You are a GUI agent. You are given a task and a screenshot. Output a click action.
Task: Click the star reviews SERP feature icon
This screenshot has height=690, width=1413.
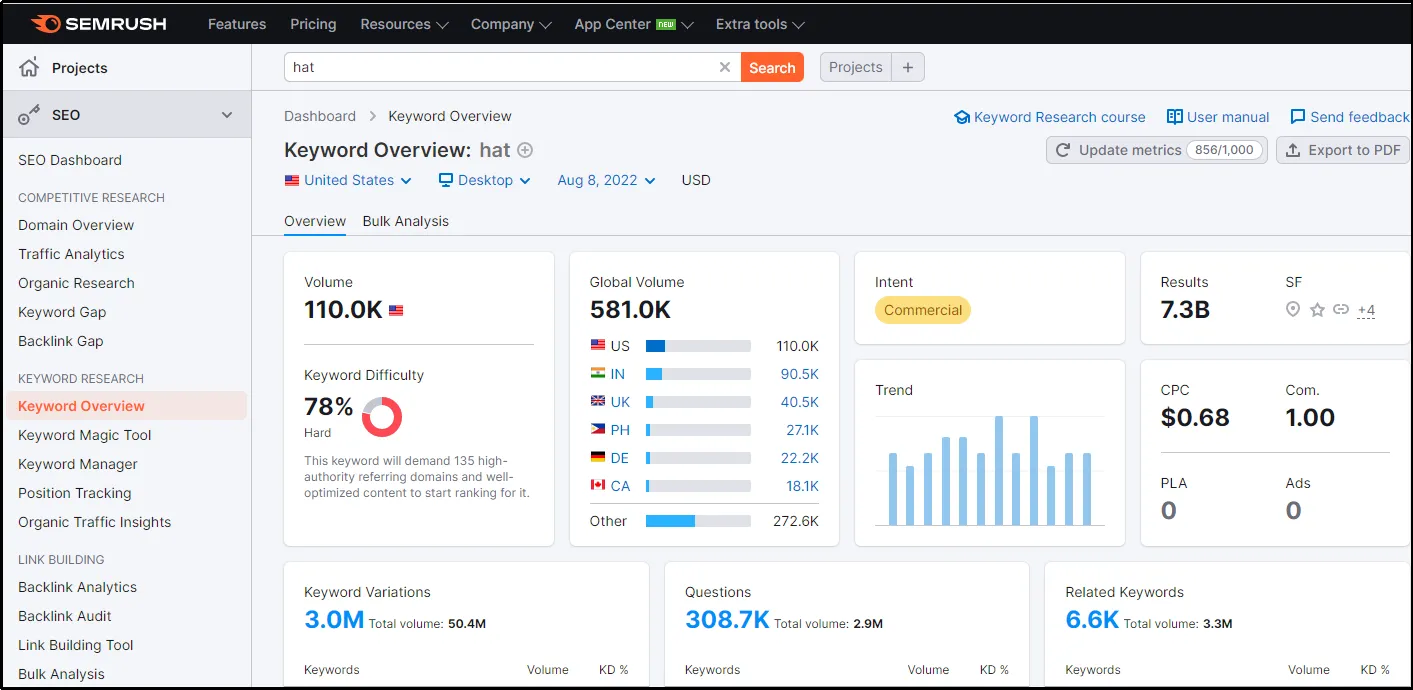tap(1318, 310)
